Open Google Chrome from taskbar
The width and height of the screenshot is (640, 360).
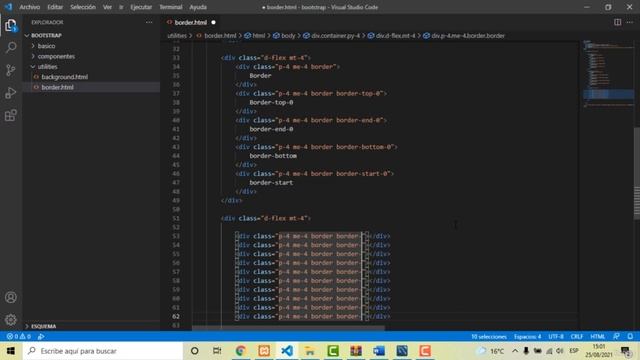point(241,351)
